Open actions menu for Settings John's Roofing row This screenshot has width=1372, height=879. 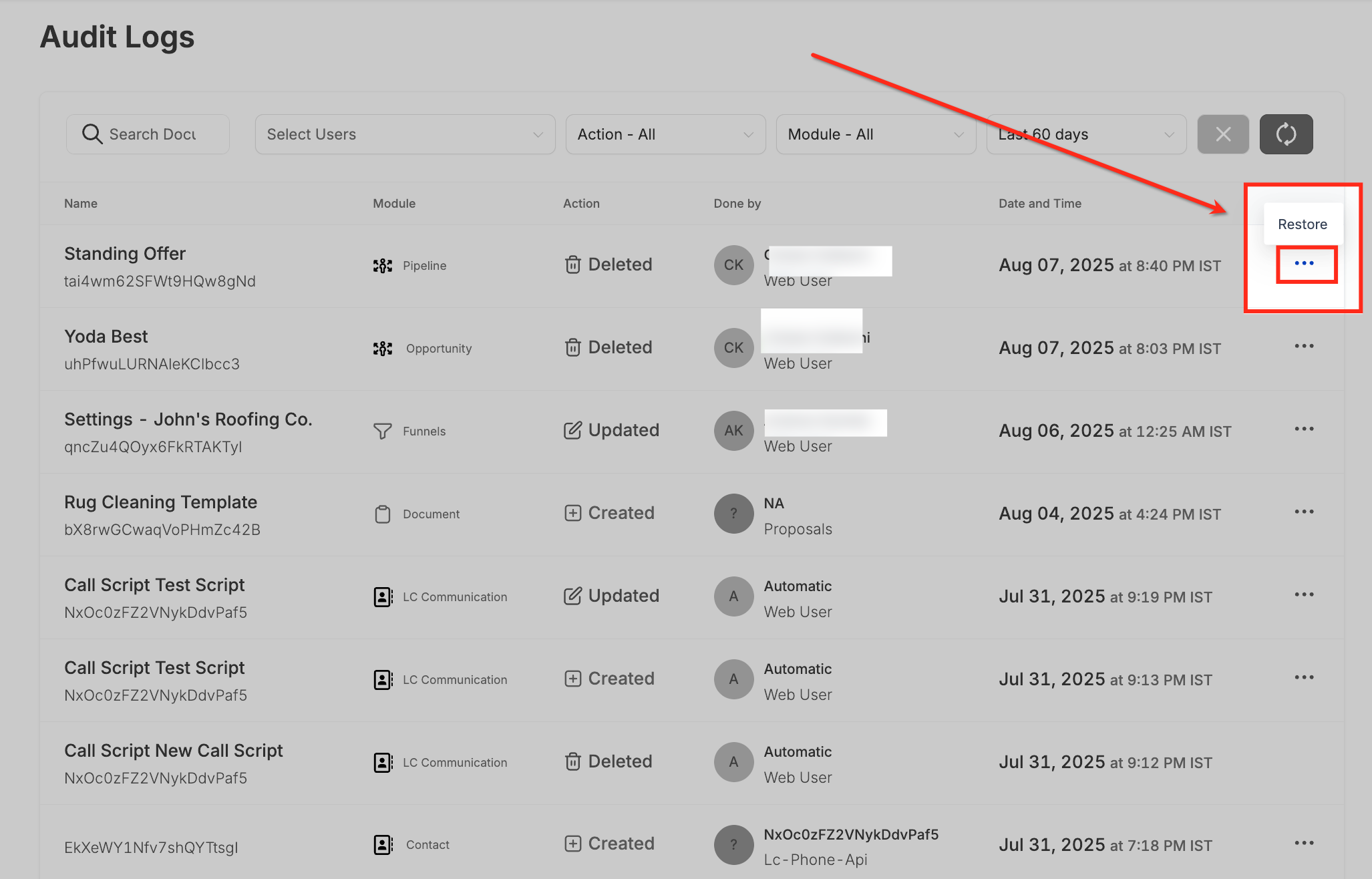(1304, 429)
